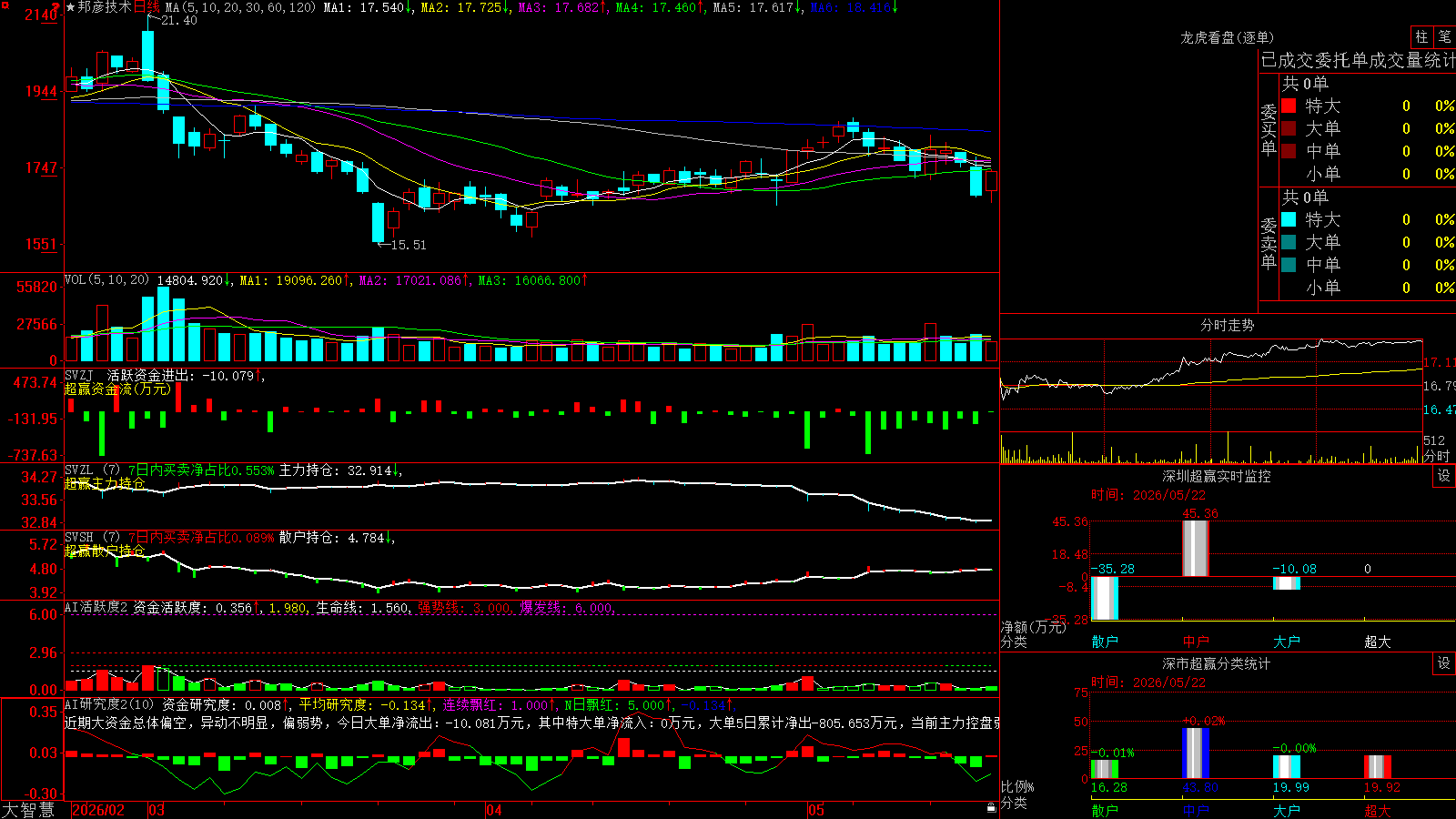Switch 龙虎看盘 to 笔 view
Viewport: 1456px width, 819px height.
point(1444,36)
